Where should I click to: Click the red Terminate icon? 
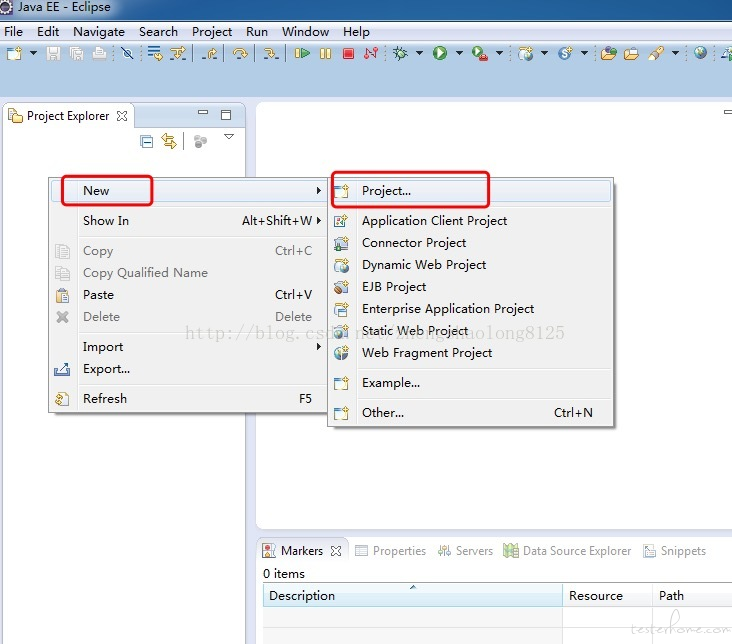pyautogui.click(x=348, y=53)
